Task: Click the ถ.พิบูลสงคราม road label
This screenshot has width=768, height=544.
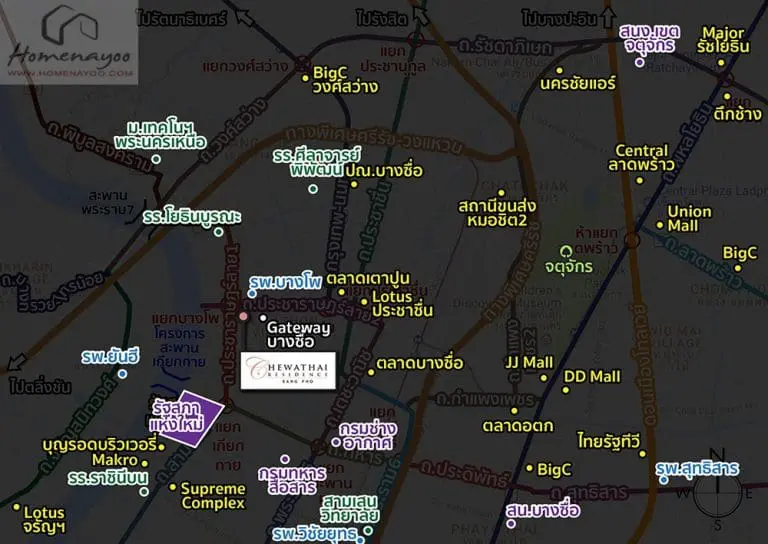Action: coord(99,148)
